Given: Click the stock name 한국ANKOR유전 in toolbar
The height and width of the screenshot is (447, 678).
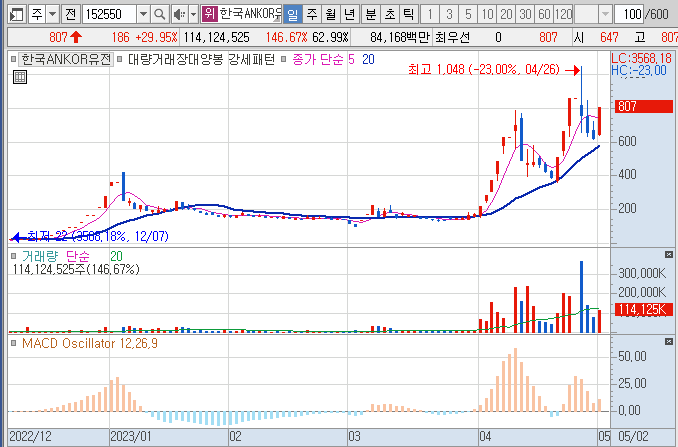Looking at the screenshot, I should (x=250, y=14).
